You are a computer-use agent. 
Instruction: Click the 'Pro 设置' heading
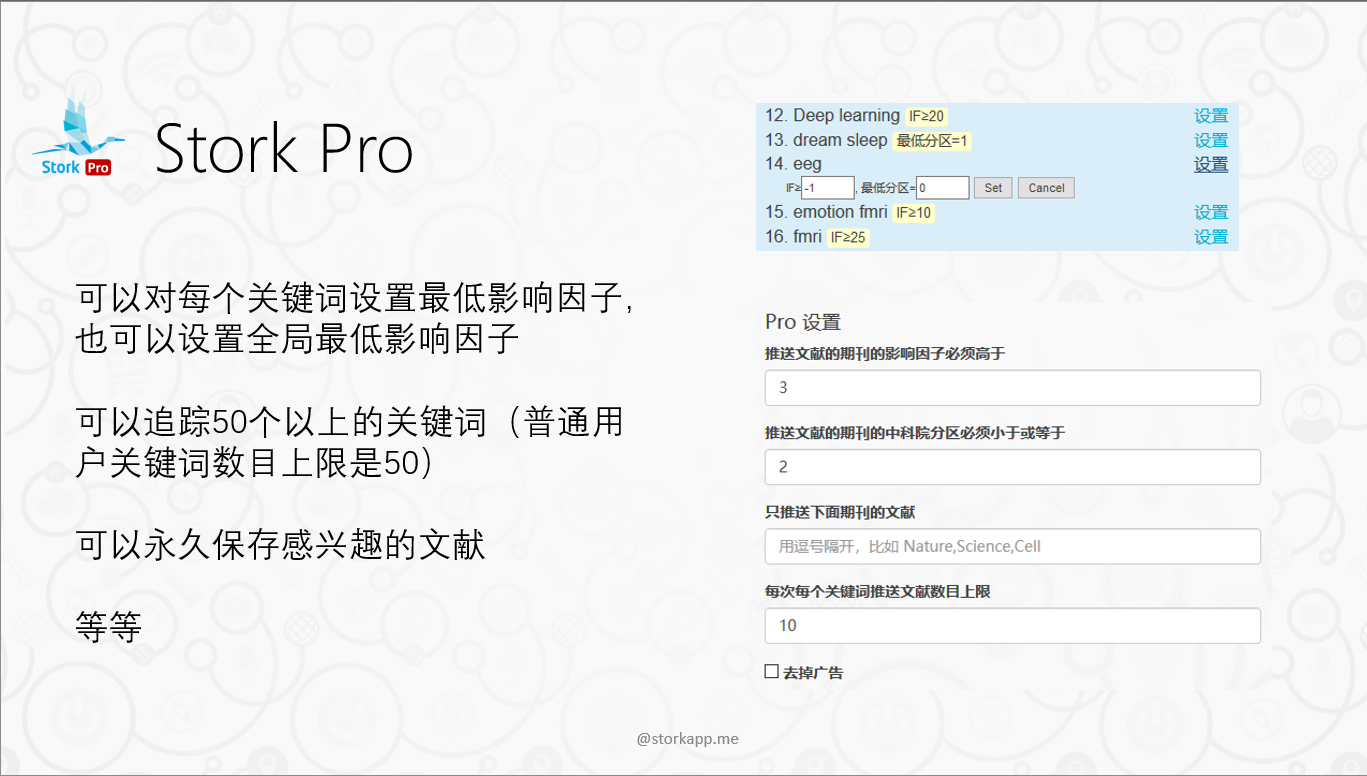[803, 322]
